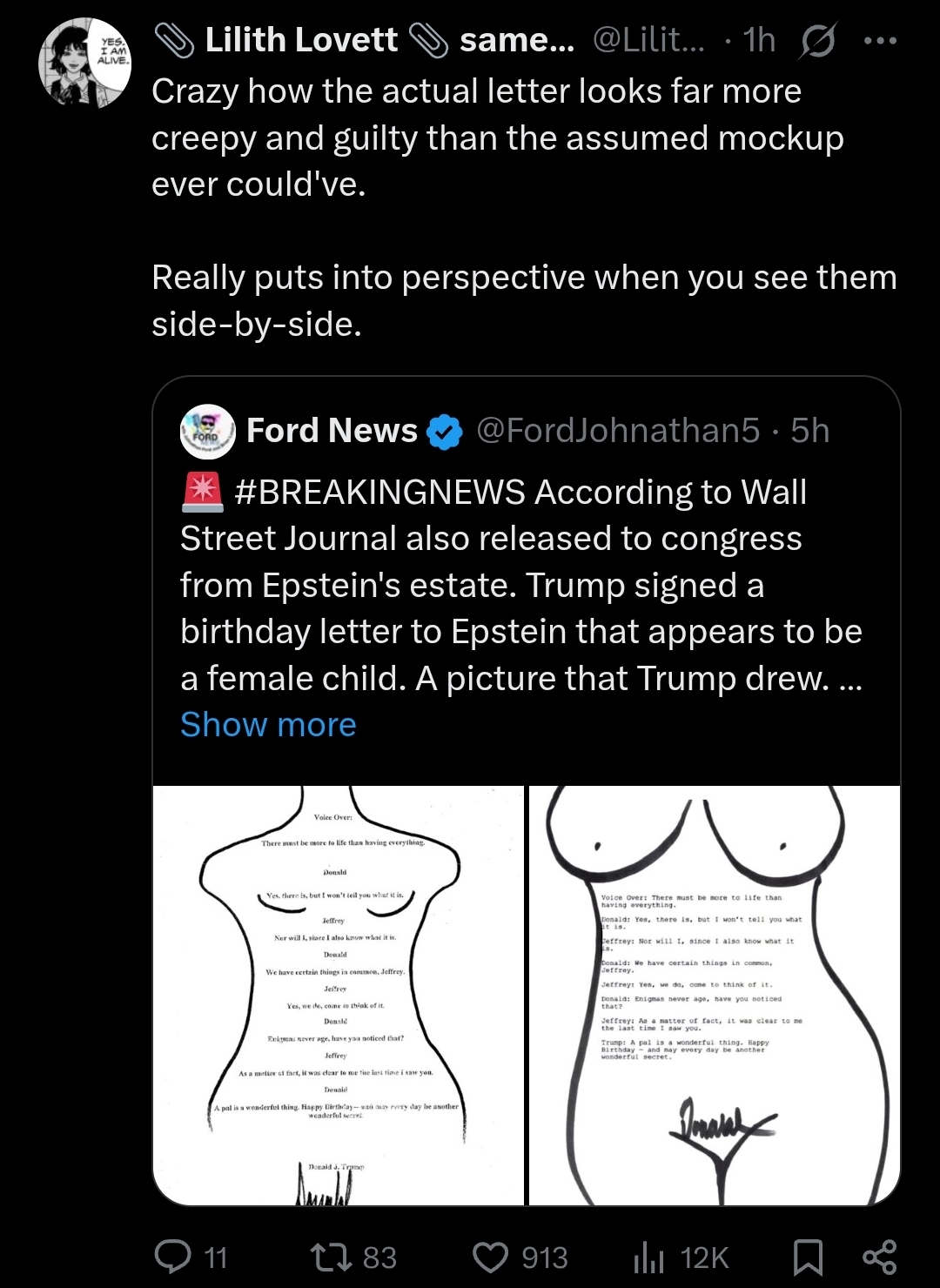Click the 5h quoted tweet timestamp
940x1288 pixels.
pyautogui.click(x=810, y=431)
